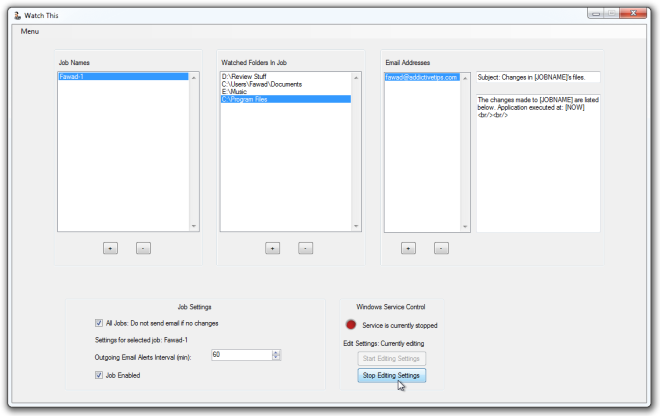Click the email Subject text field
Image resolution: width=660 pixels, height=416 pixels.
(x=538, y=77)
